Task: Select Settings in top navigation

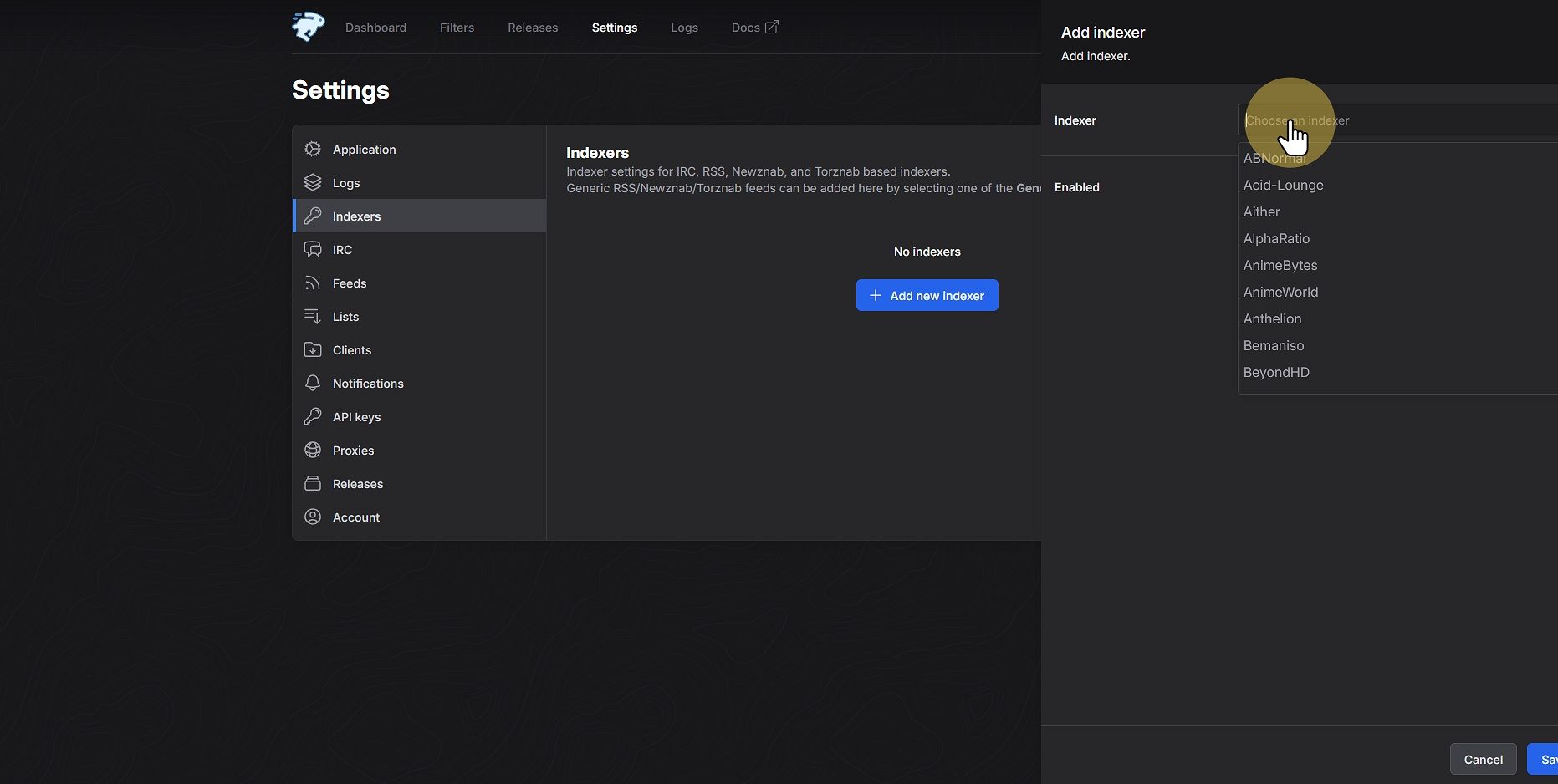Action: 615,28
